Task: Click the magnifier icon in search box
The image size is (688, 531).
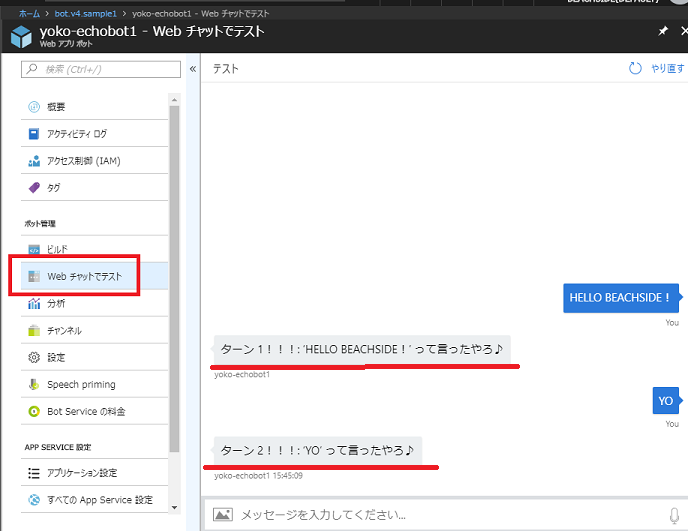Action: [x=32, y=69]
